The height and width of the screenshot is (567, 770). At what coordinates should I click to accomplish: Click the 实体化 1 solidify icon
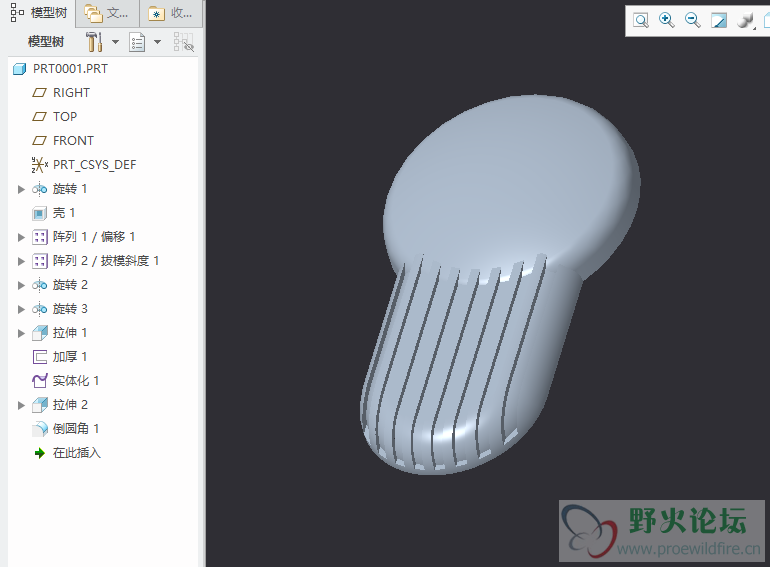pos(39,381)
